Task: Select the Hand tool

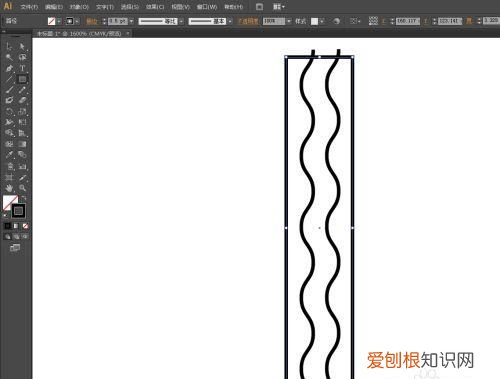Action: click(x=9, y=188)
